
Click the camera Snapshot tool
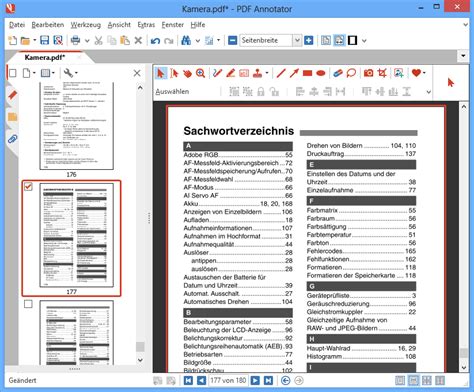(368, 73)
